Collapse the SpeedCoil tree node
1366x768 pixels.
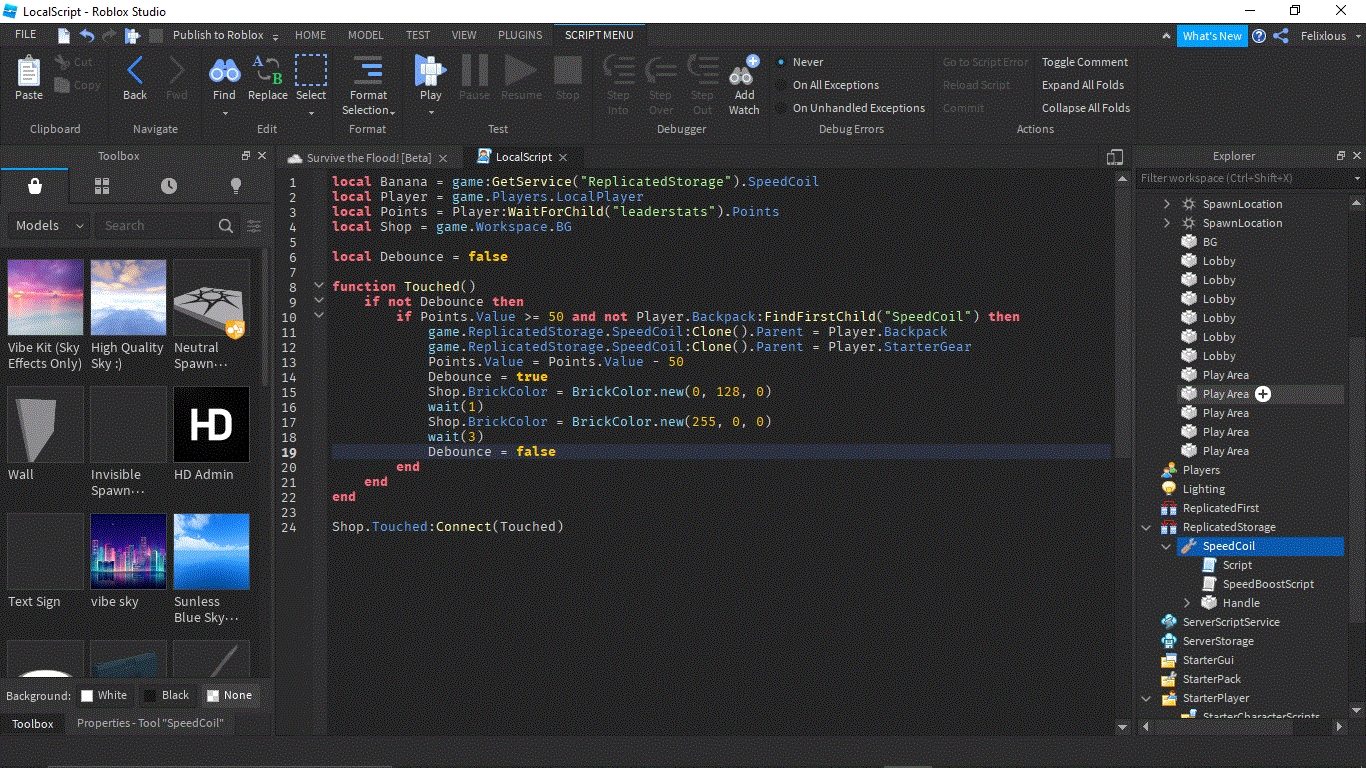tap(1167, 547)
